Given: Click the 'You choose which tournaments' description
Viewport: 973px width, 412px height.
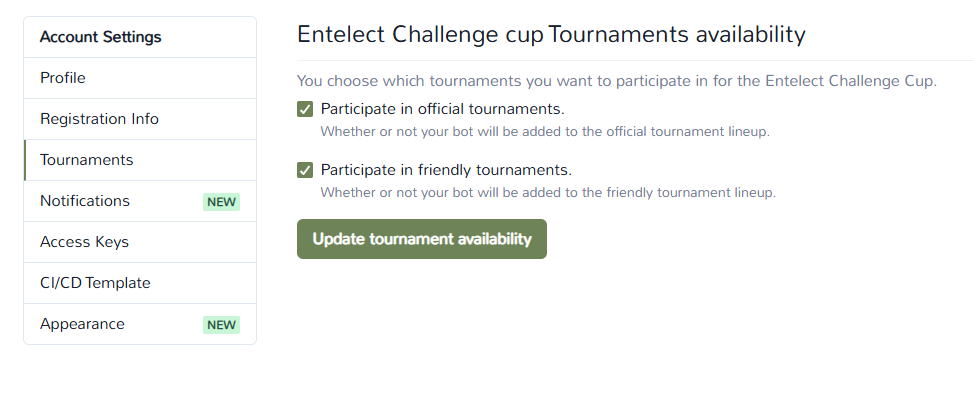Looking at the screenshot, I should (x=617, y=81).
